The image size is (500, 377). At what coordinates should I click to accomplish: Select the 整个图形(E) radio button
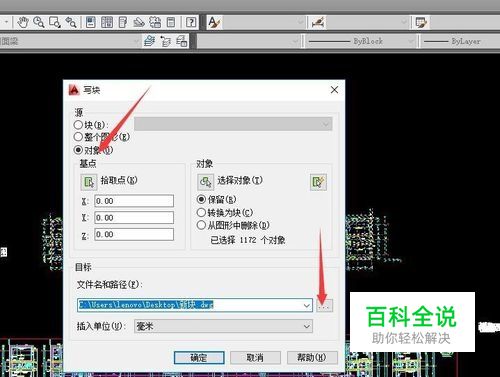tap(78, 137)
